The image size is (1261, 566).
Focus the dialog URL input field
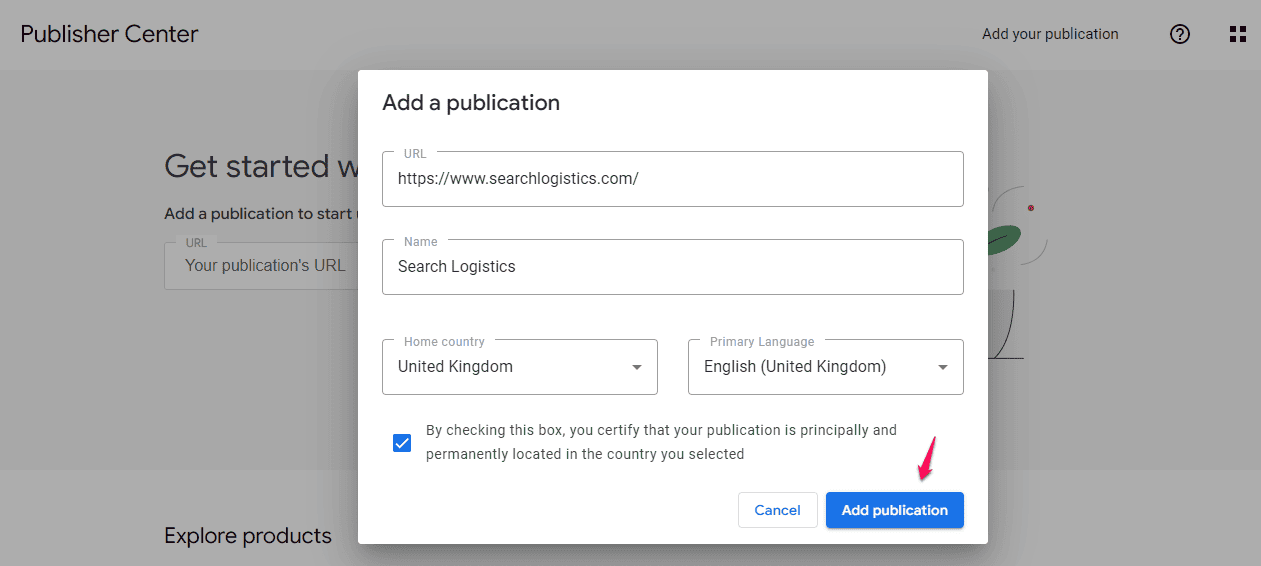(x=673, y=179)
